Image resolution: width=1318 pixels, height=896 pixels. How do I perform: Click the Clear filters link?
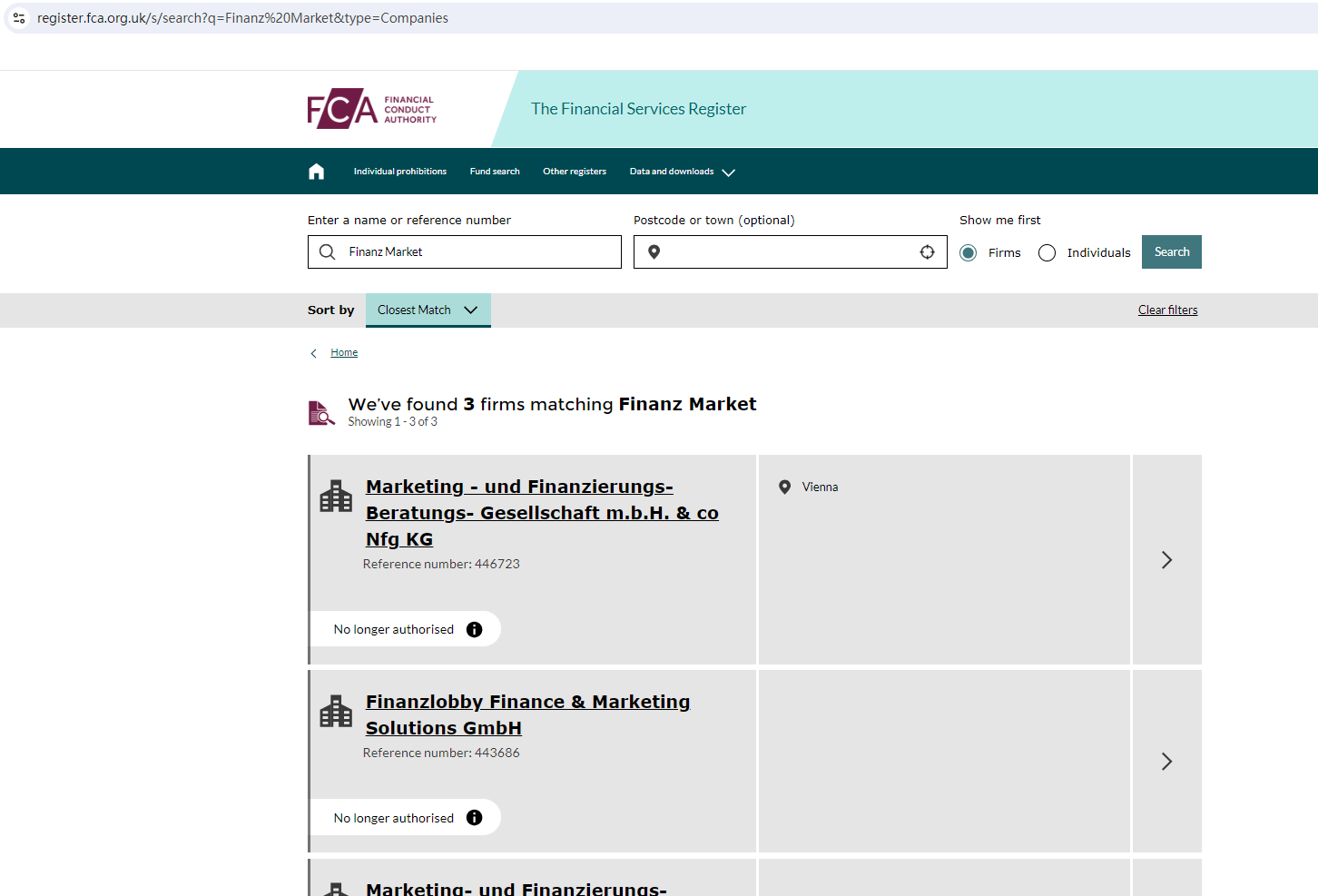[1167, 310]
